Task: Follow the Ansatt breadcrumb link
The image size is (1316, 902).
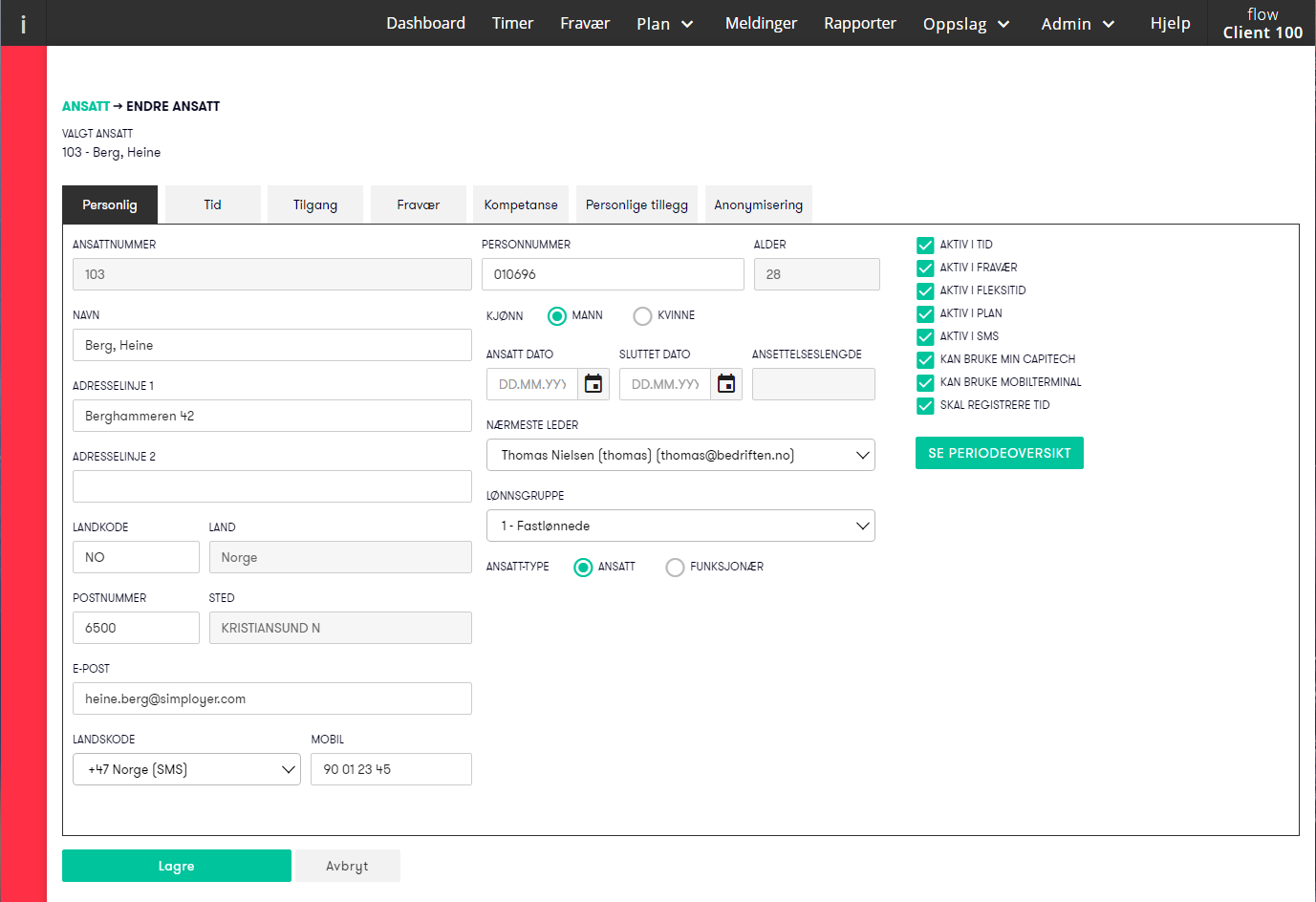Action: [86, 106]
